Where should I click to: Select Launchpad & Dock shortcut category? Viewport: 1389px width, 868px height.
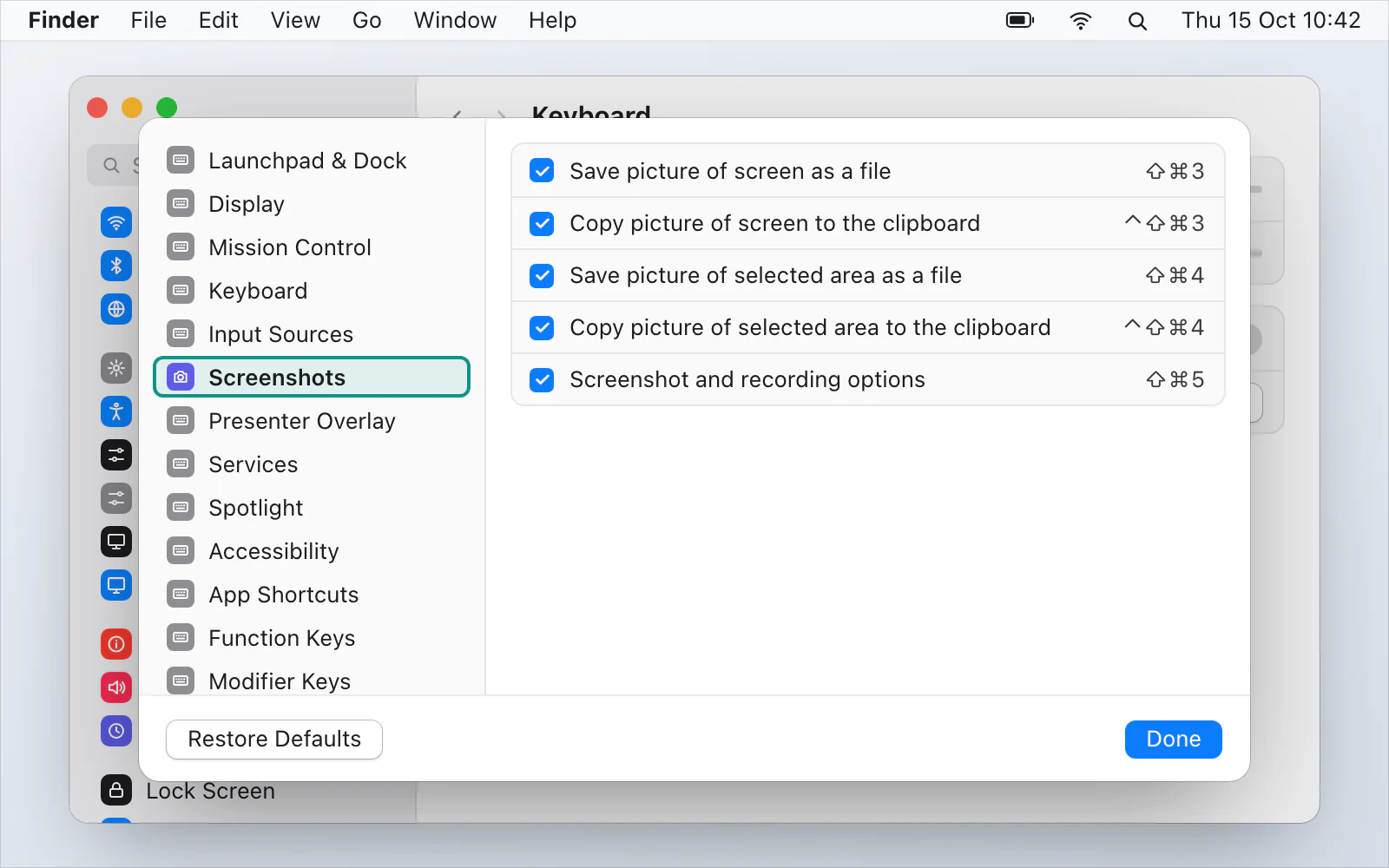click(312, 161)
